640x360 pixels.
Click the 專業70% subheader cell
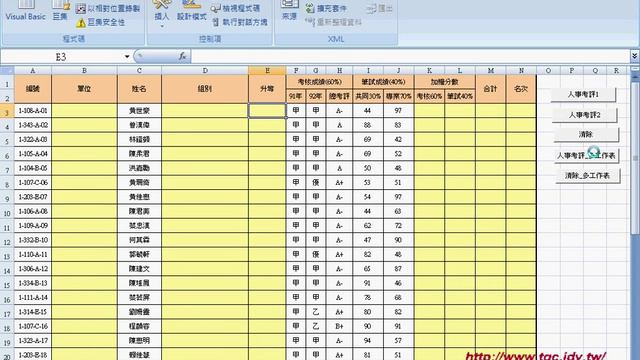[398, 96]
